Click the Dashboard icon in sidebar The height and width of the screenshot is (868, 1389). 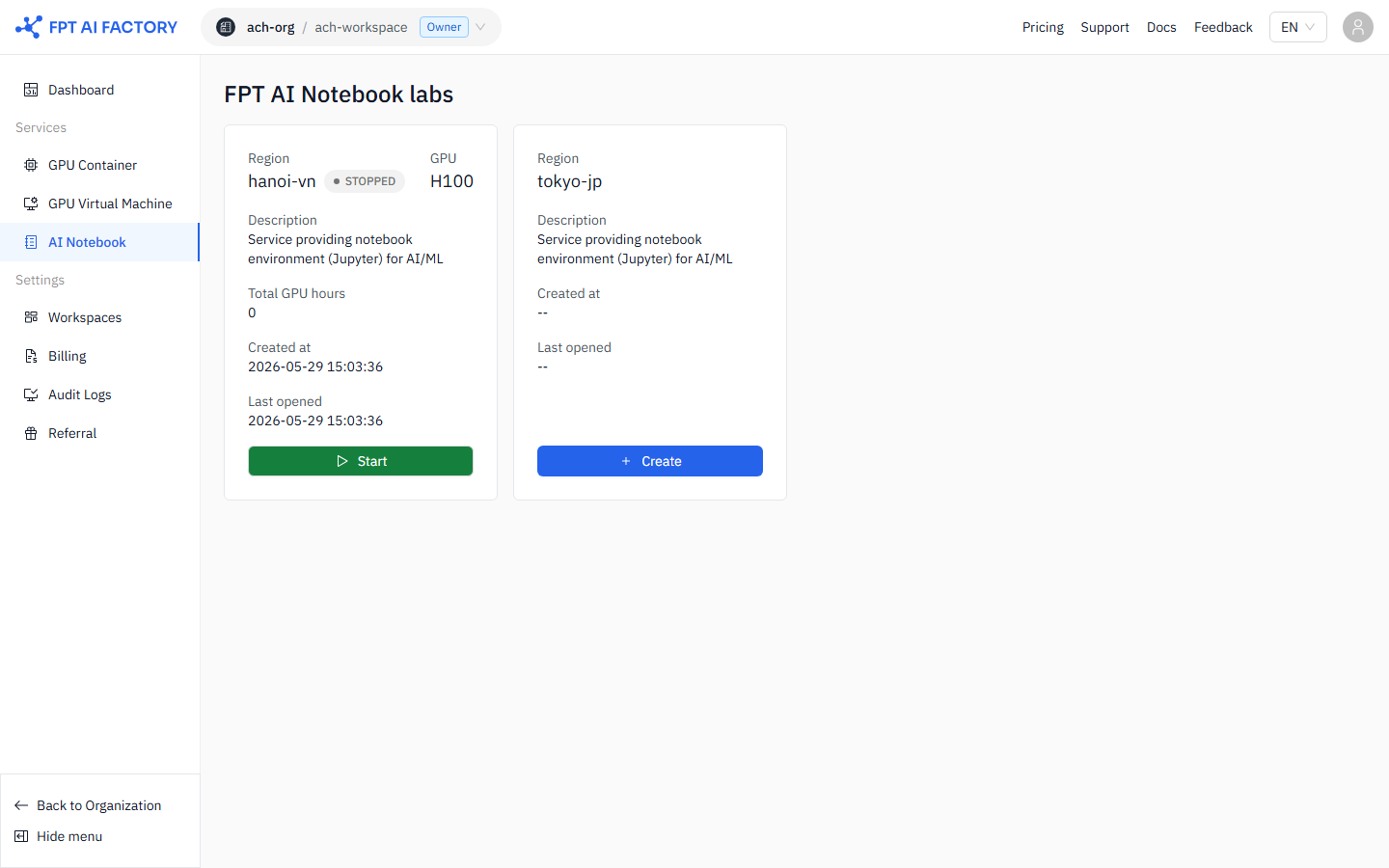31,90
